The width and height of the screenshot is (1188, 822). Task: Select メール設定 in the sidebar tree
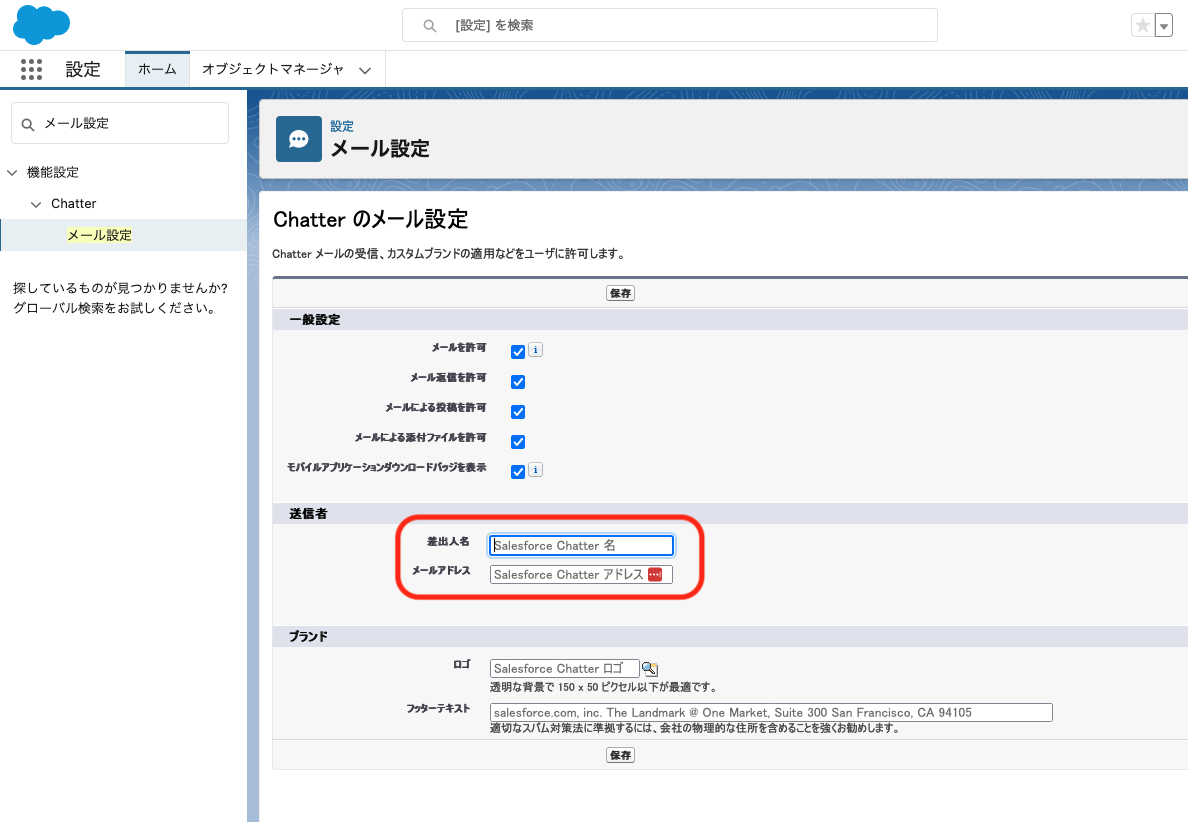[99, 235]
